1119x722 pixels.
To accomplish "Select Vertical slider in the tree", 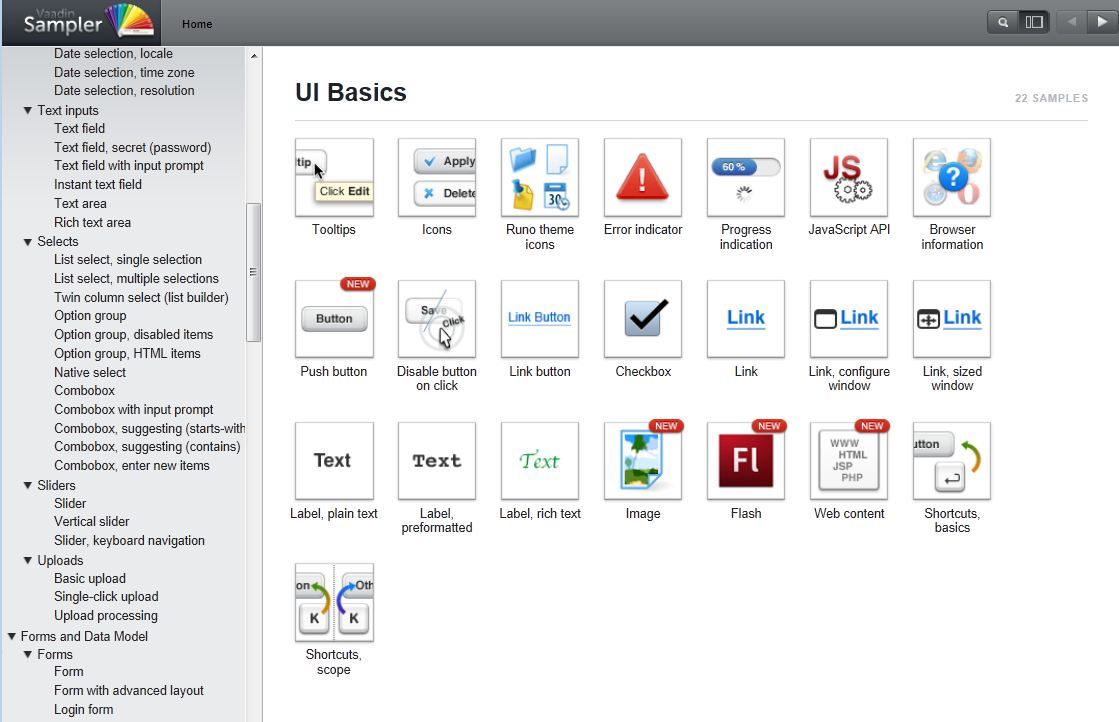I will [91, 522].
